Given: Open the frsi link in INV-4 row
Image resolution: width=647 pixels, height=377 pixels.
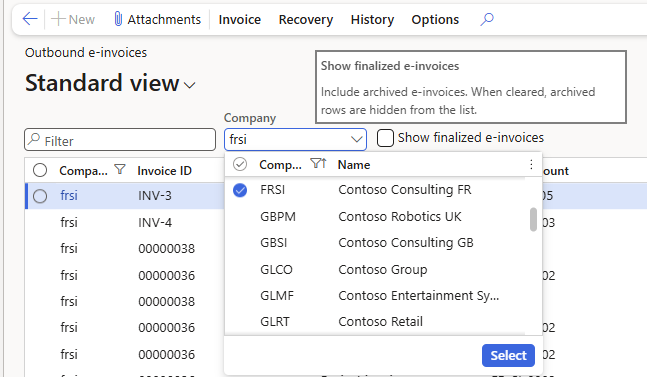Looking at the screenshot, I should (x=69, y=222).
